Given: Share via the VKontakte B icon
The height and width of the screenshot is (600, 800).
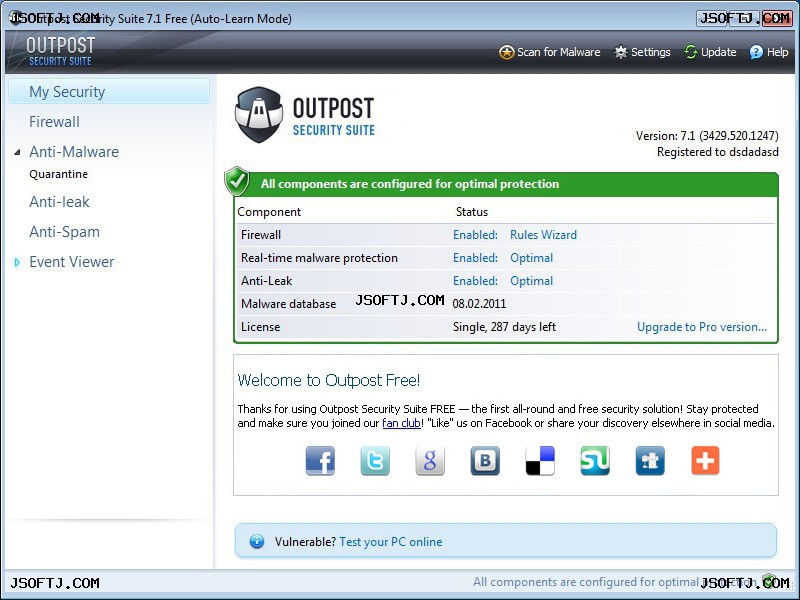Looking at the screenshot, I should coord(485,461).
